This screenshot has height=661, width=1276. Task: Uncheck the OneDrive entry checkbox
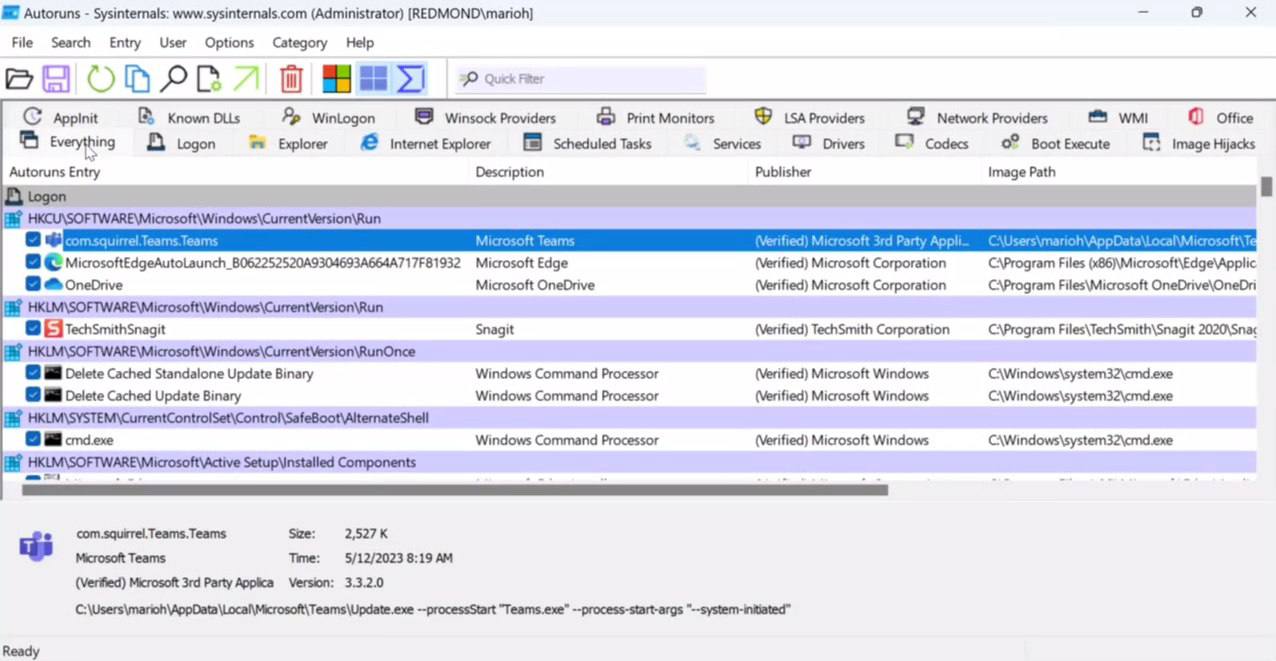(x=33, y=284)
